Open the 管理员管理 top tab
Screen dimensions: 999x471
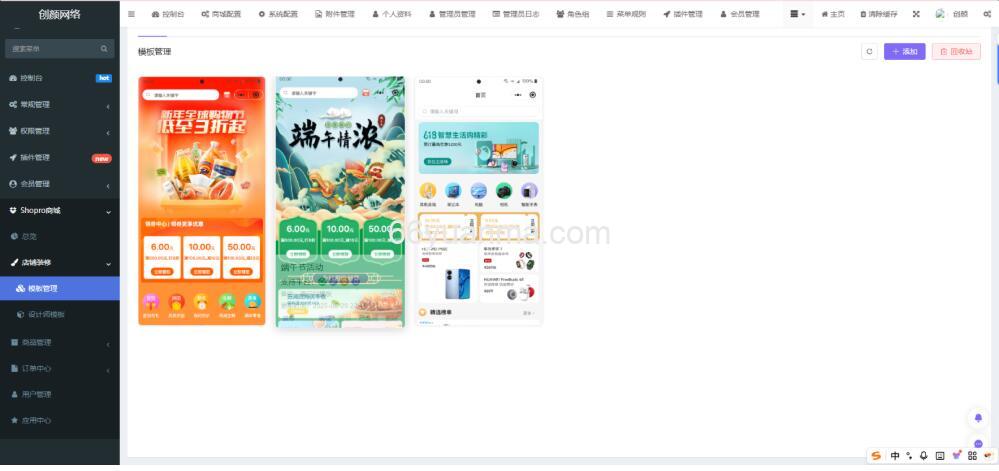coord(452,14)
